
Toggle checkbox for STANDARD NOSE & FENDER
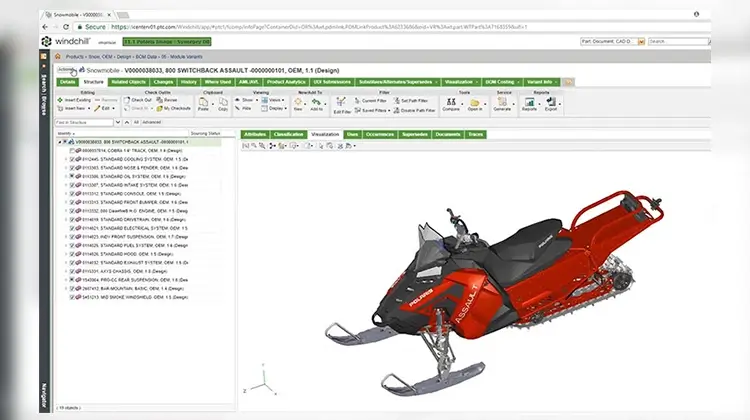click(x=72, y=168)
